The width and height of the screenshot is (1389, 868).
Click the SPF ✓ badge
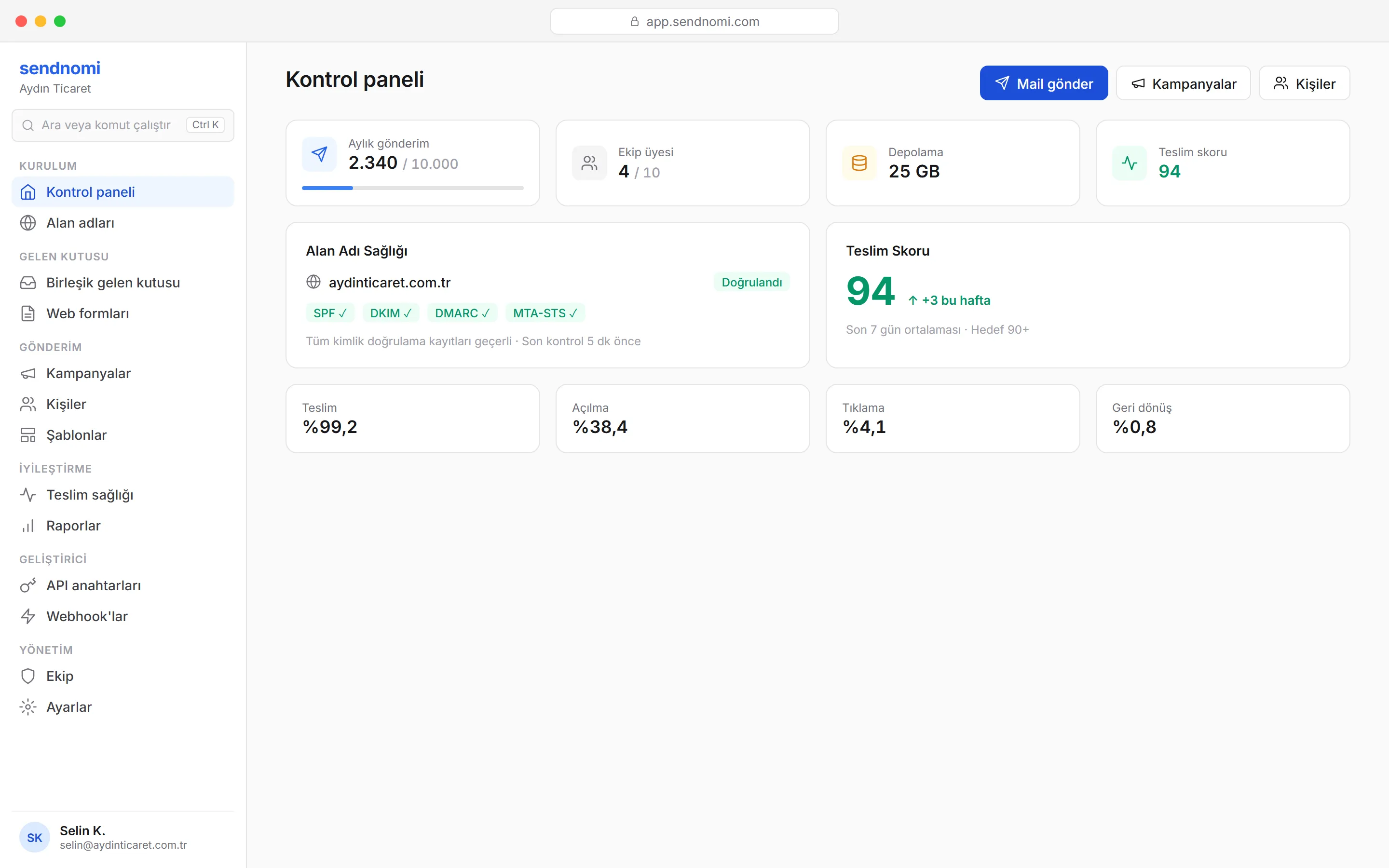(330, 313)
